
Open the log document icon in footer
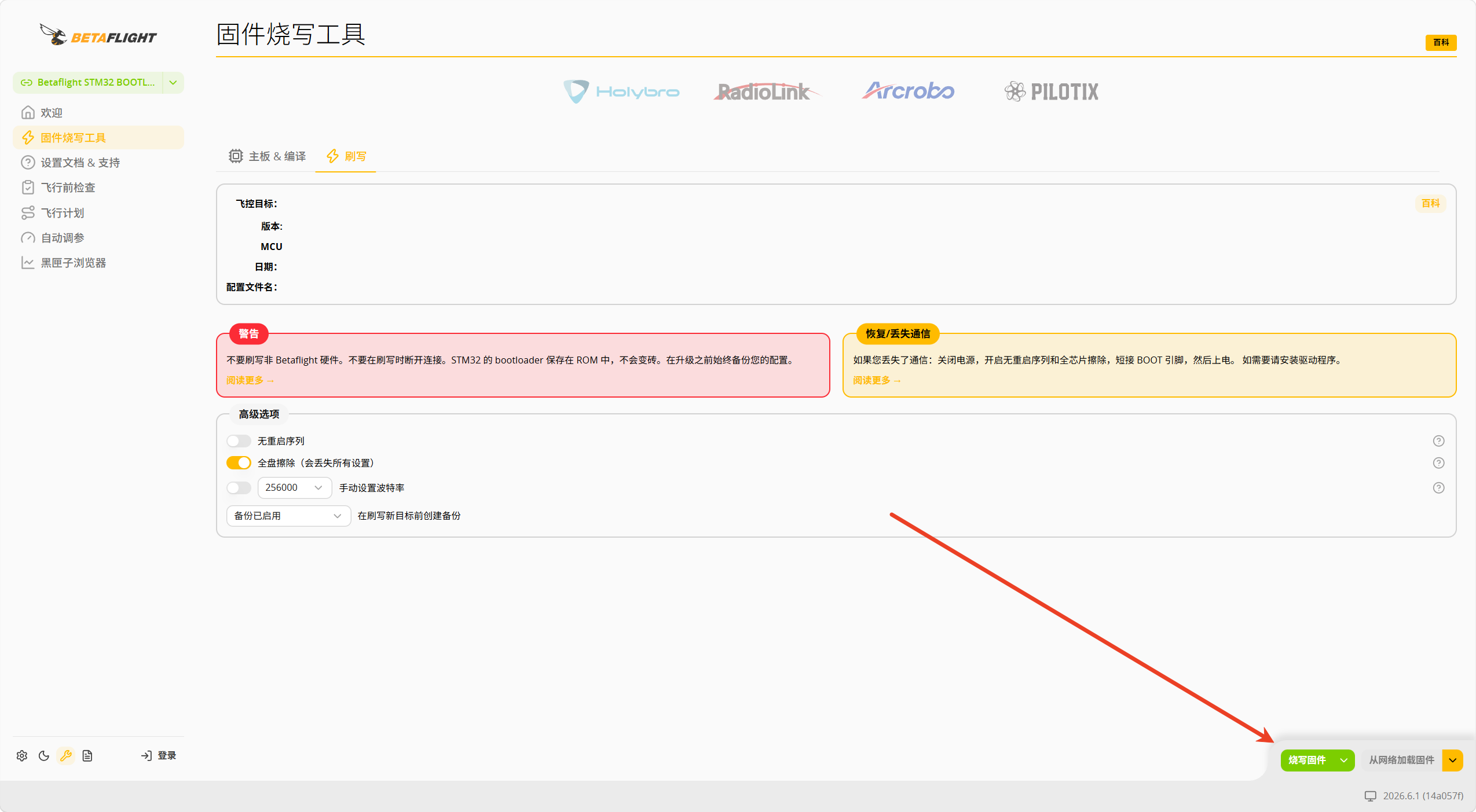pyautogui.click(x=87, y=755)
